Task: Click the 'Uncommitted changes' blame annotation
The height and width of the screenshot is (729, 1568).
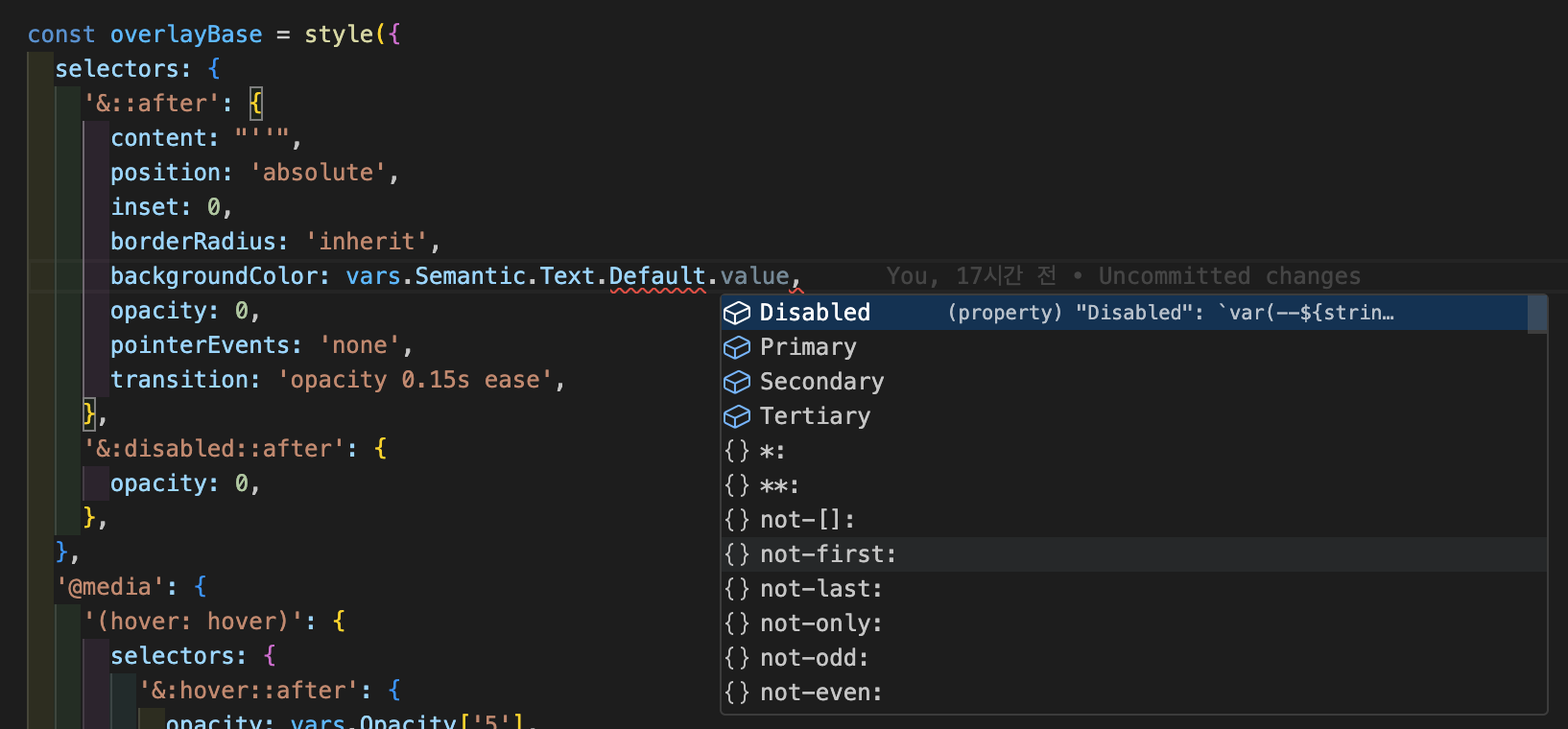Action: [1229, 276]
